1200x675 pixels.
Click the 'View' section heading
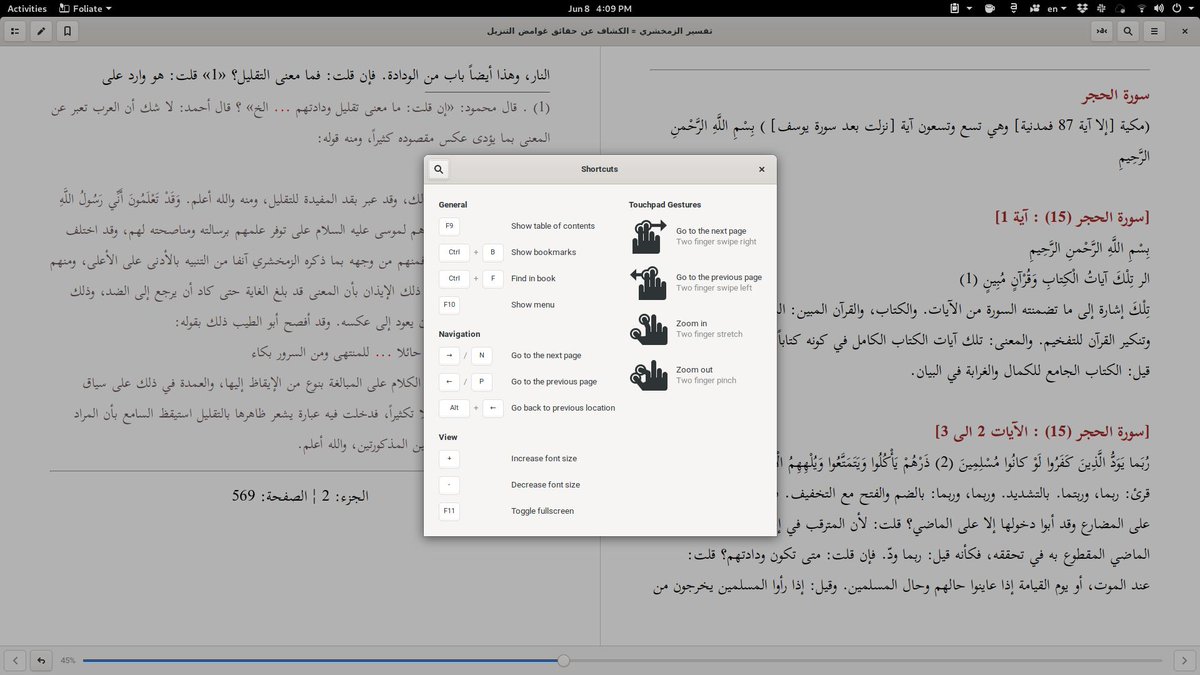tap(448, 437)
